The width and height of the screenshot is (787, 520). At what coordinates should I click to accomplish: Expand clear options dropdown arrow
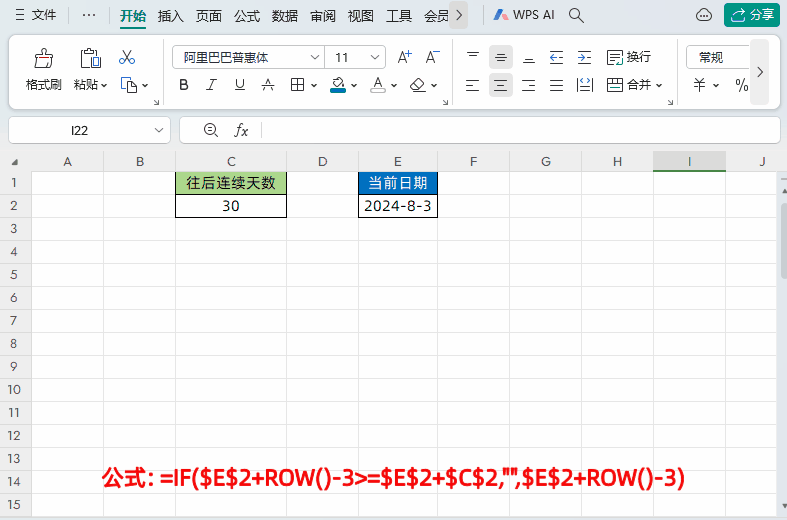click(434, 85)
